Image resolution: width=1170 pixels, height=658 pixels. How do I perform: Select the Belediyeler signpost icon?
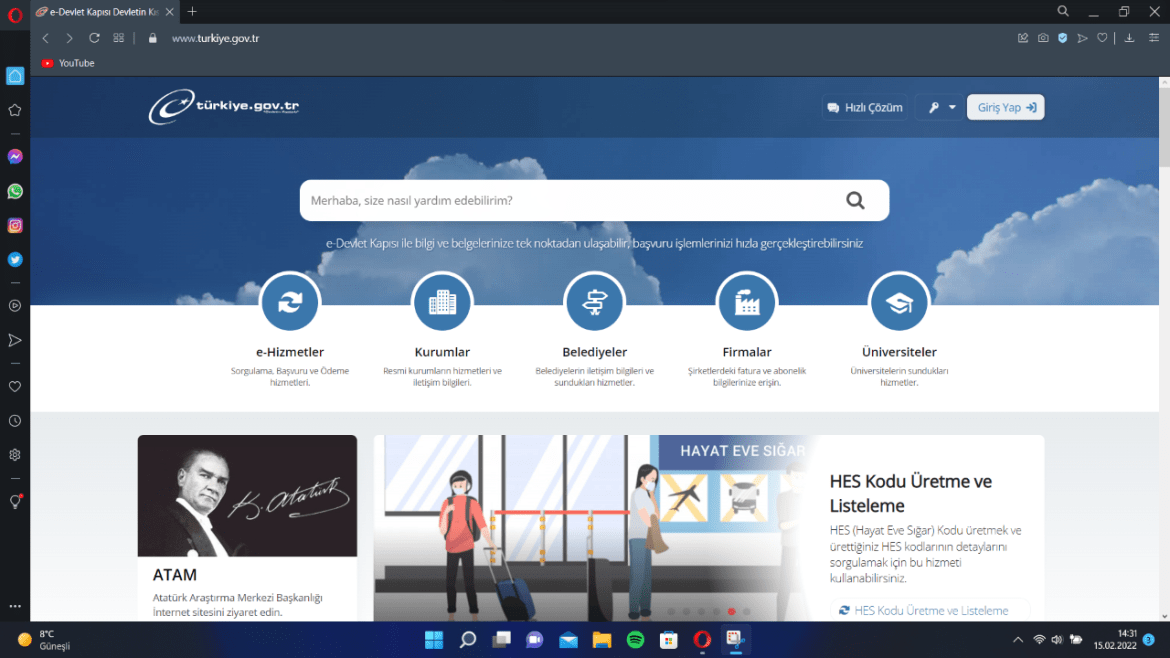pos(594,302)
